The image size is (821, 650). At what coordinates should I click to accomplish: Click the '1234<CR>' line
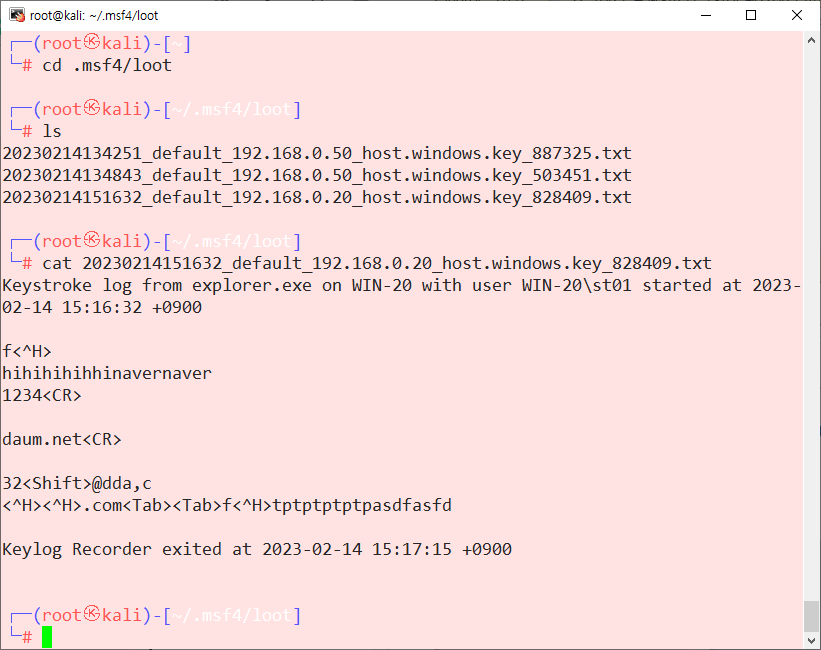[x=42, y=395]
